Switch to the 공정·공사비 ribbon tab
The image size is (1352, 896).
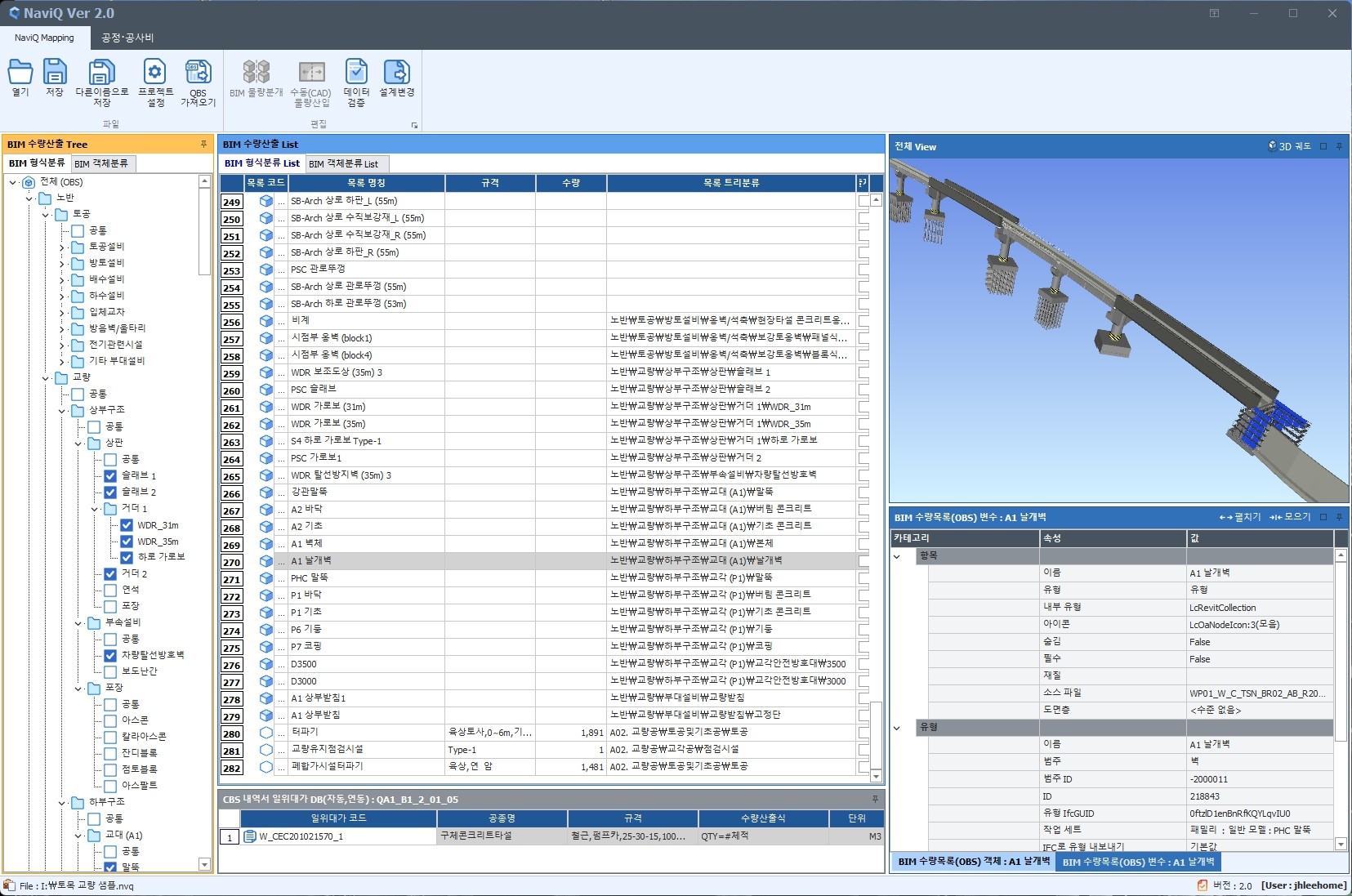[x=127, y=38]
